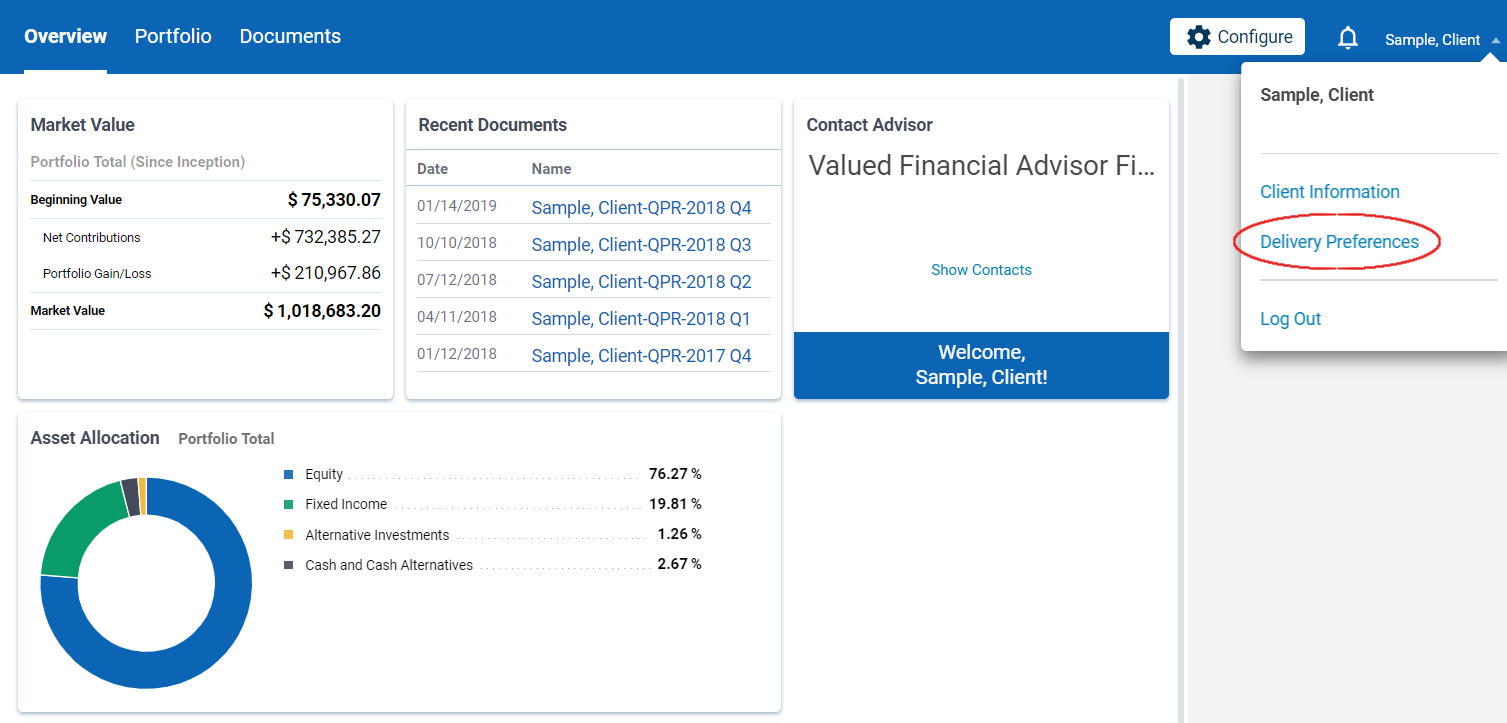Switch to the Portfolio tab
1507x723 pixels.
(172, 36)
